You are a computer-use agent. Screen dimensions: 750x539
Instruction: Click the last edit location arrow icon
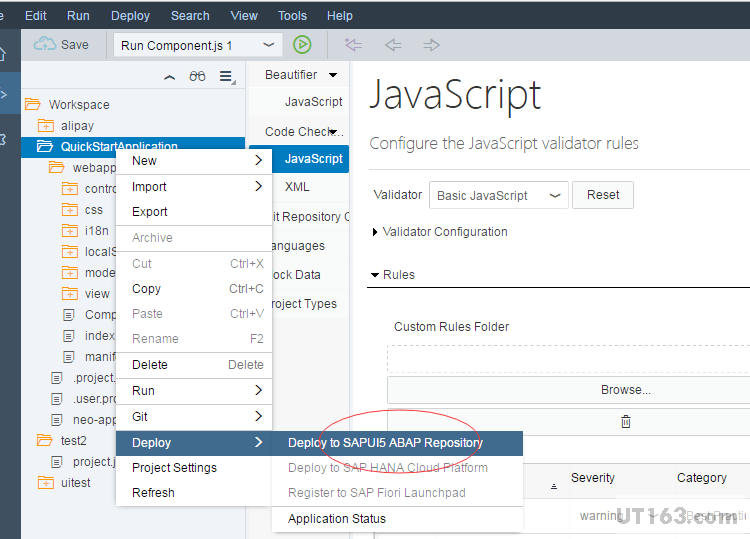(353, 45)
